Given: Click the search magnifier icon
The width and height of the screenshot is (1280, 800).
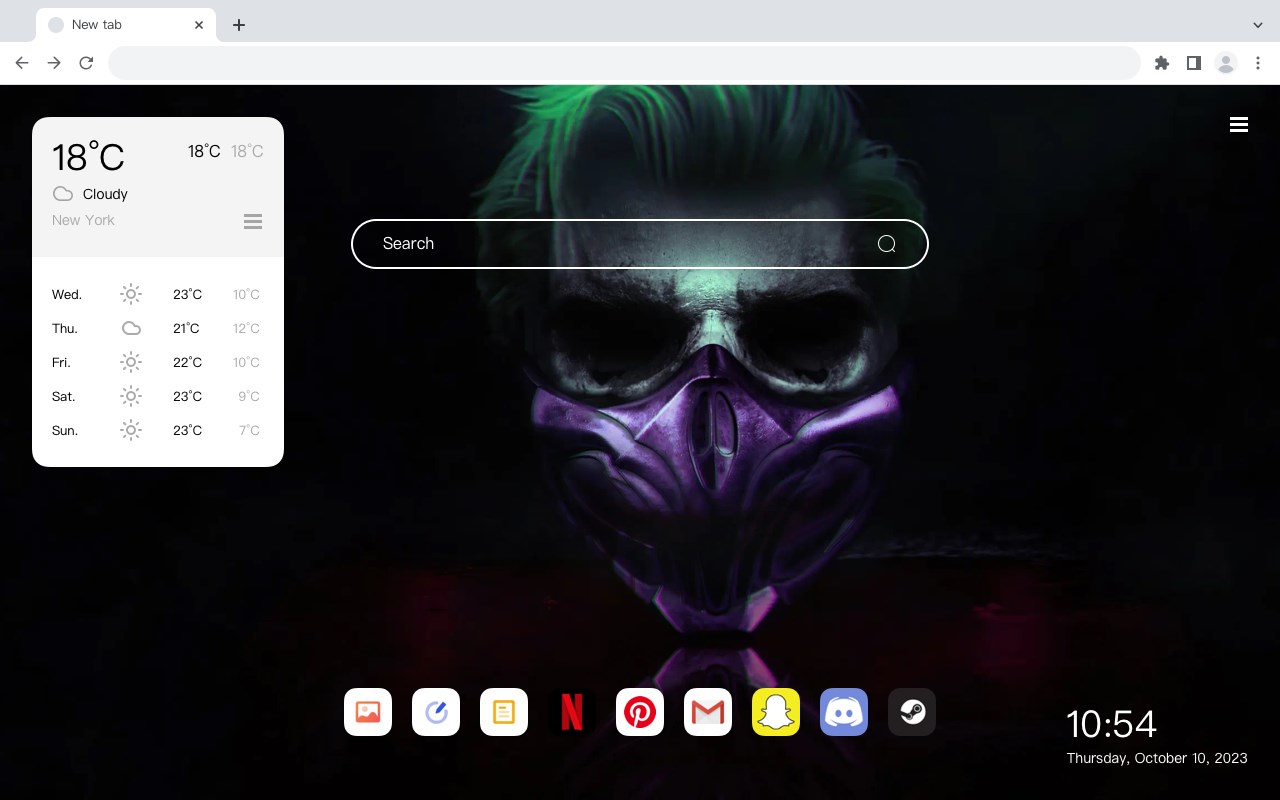Looking at the screenshot, I should [x=886, y=244].
